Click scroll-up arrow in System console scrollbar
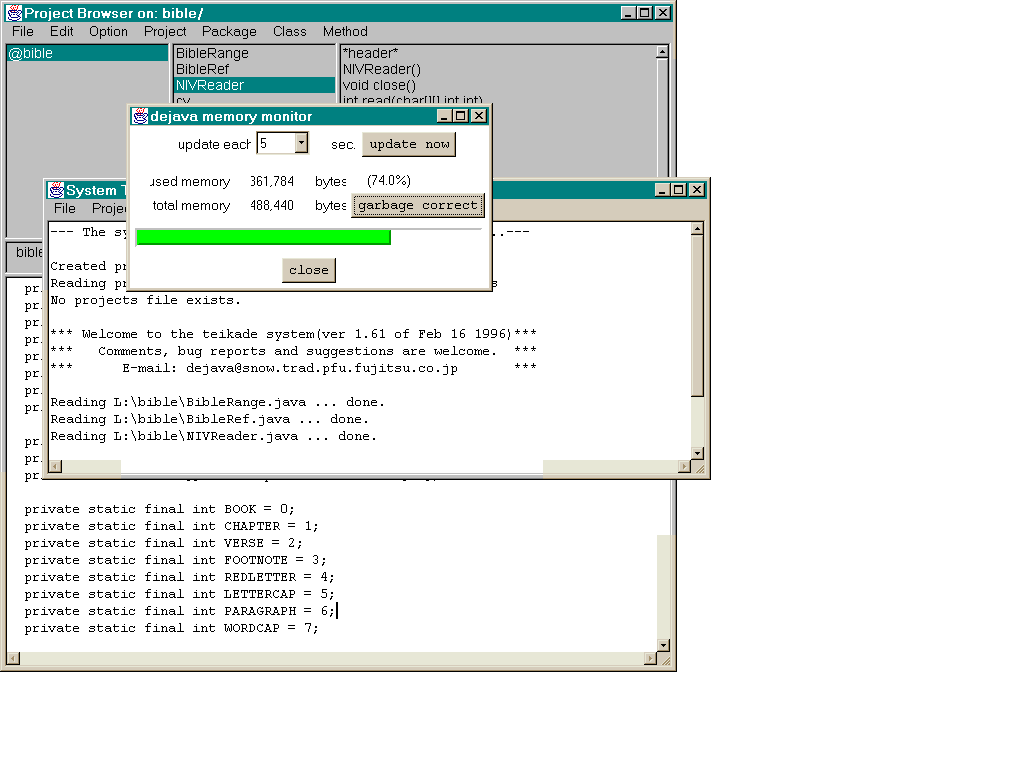The height and width of the screenshot is (768, 1024). 696,226
